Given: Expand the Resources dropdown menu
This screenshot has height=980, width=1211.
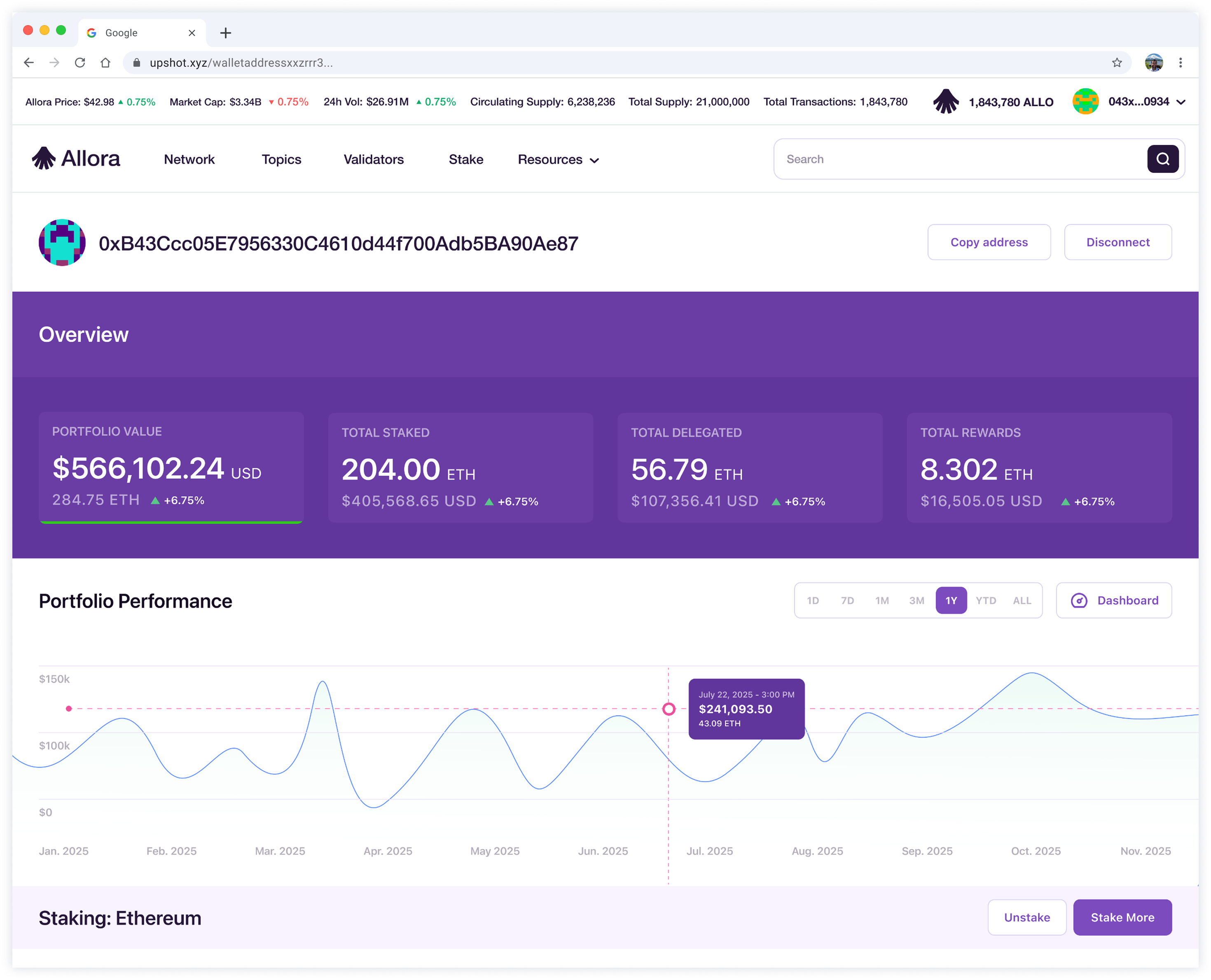Looking at the screenshot, I should click(559, 160).
